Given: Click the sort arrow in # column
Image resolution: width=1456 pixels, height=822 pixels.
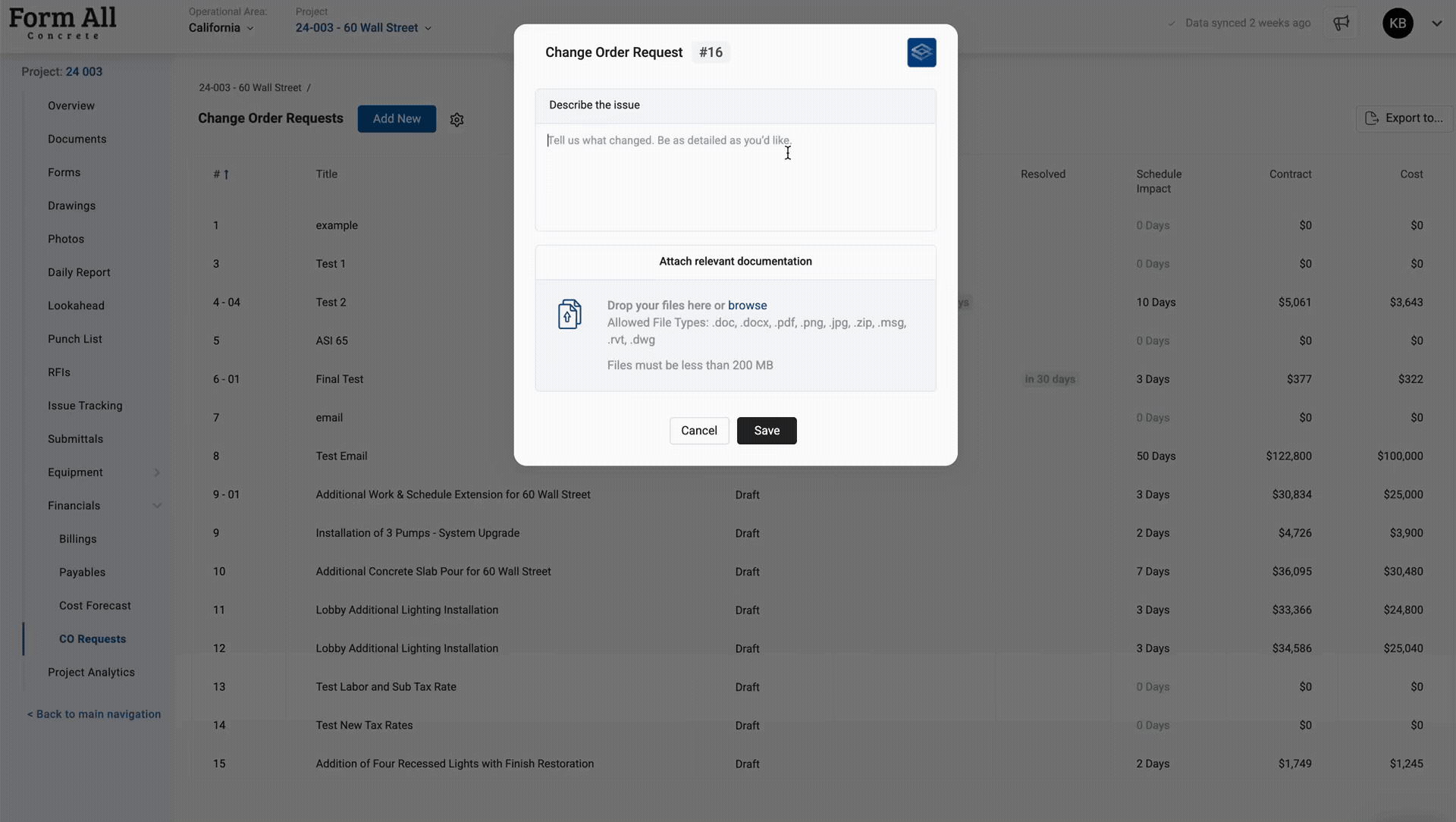Looking at the screenshot, I should pos(226,174).
